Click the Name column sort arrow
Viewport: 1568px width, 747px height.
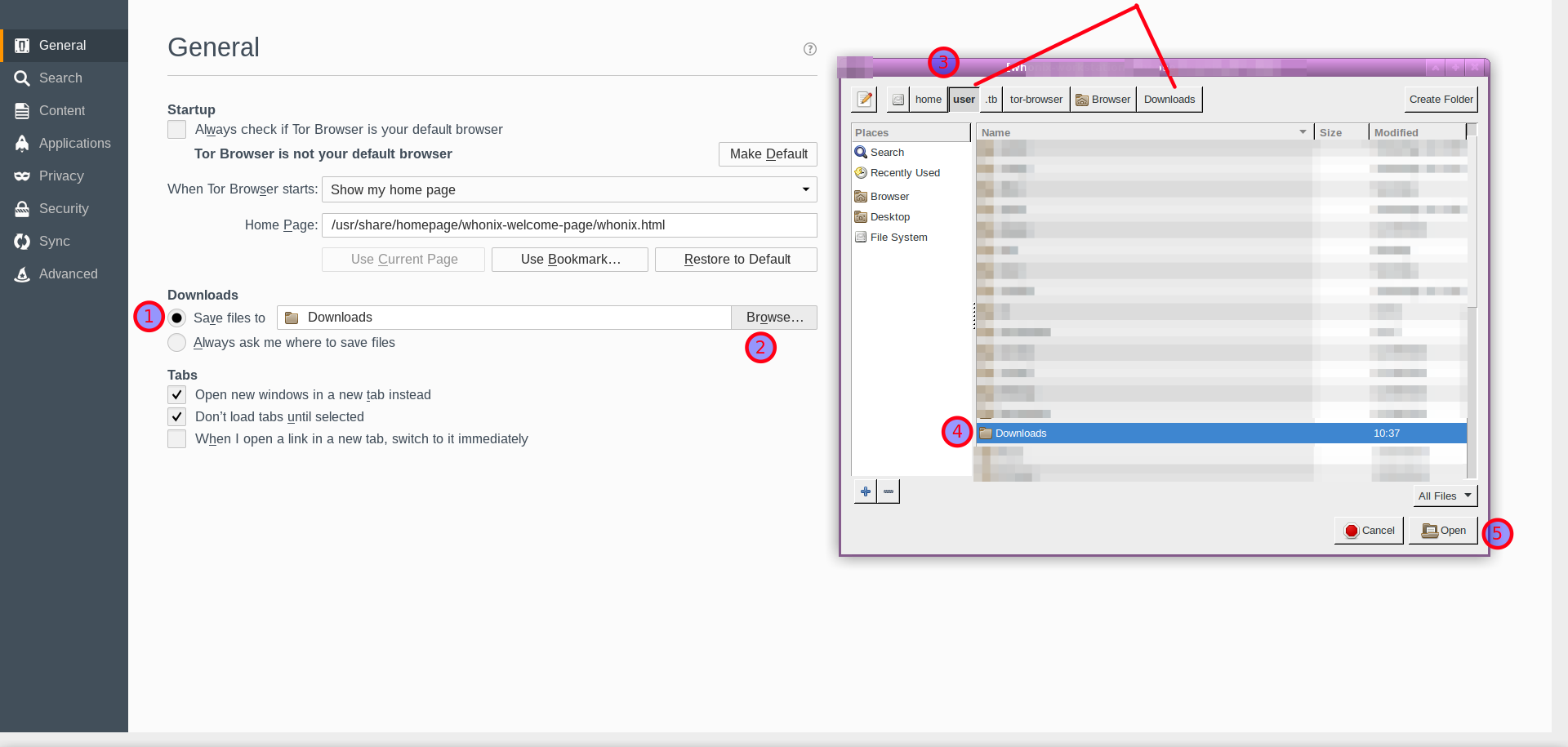(x=1303, y=132)
